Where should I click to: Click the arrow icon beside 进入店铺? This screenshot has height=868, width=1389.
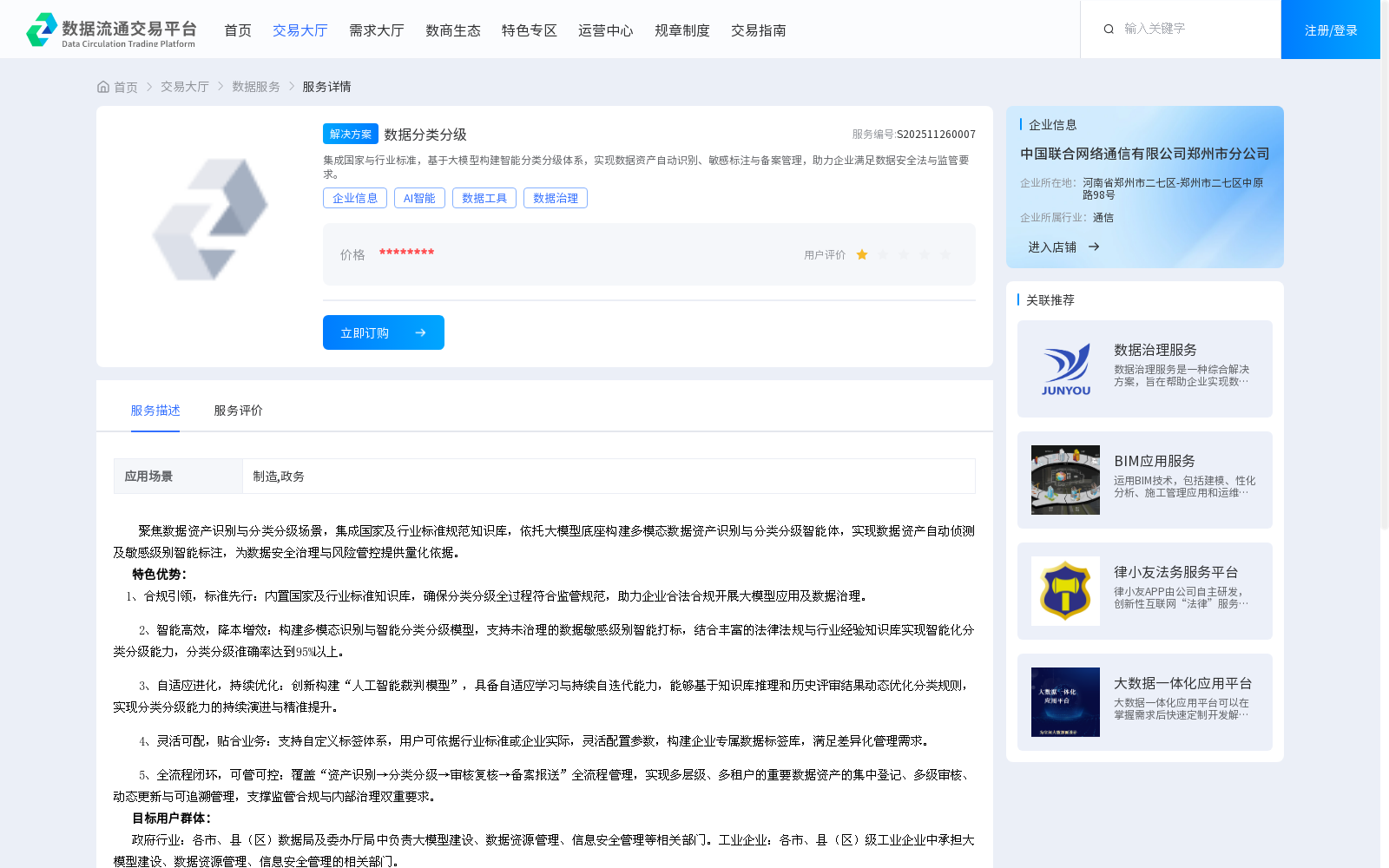click(x=1094, y=247)
